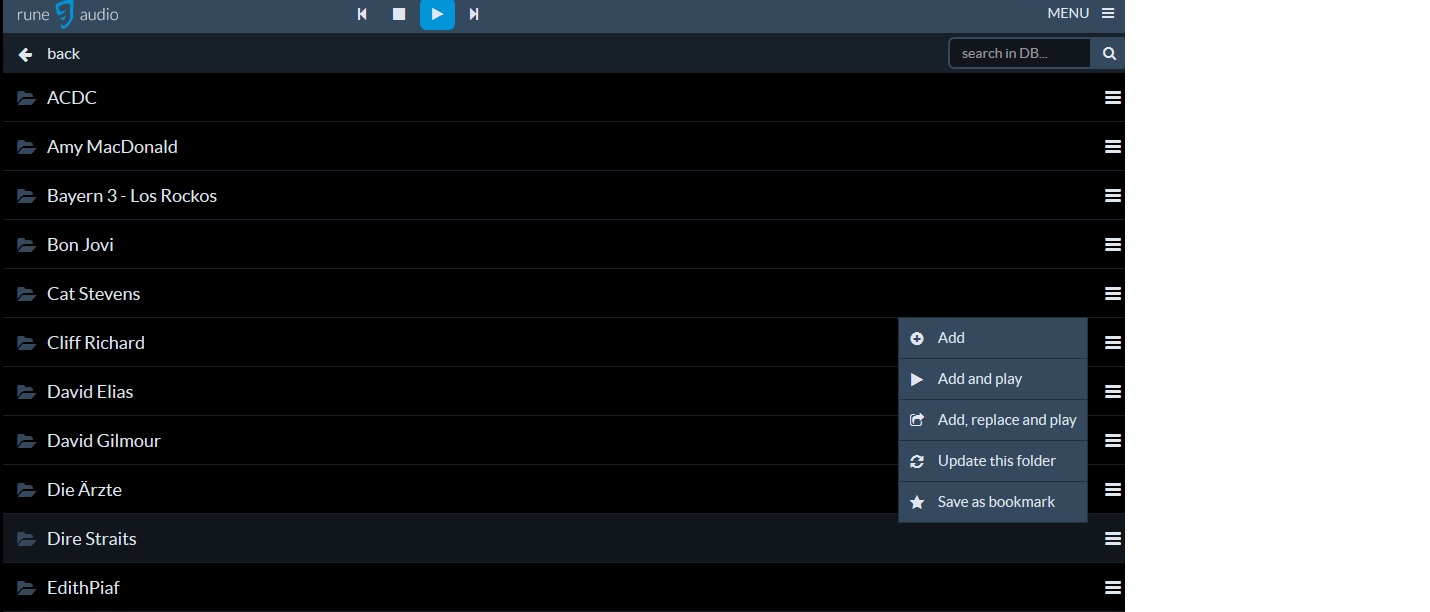1430x612 pixels.
Task: Click the folder icon beside EdithPiaf
Action: [x=26, y=588]
